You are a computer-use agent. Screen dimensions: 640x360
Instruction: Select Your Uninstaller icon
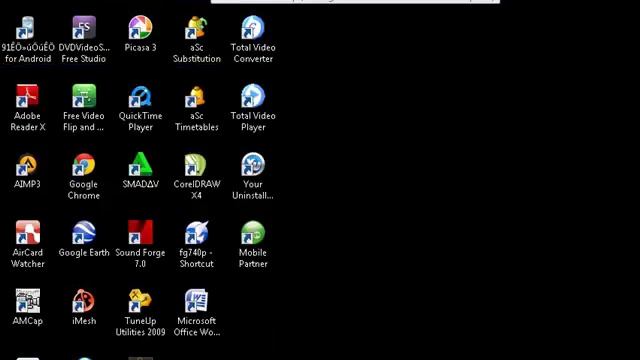coord(253,164)
